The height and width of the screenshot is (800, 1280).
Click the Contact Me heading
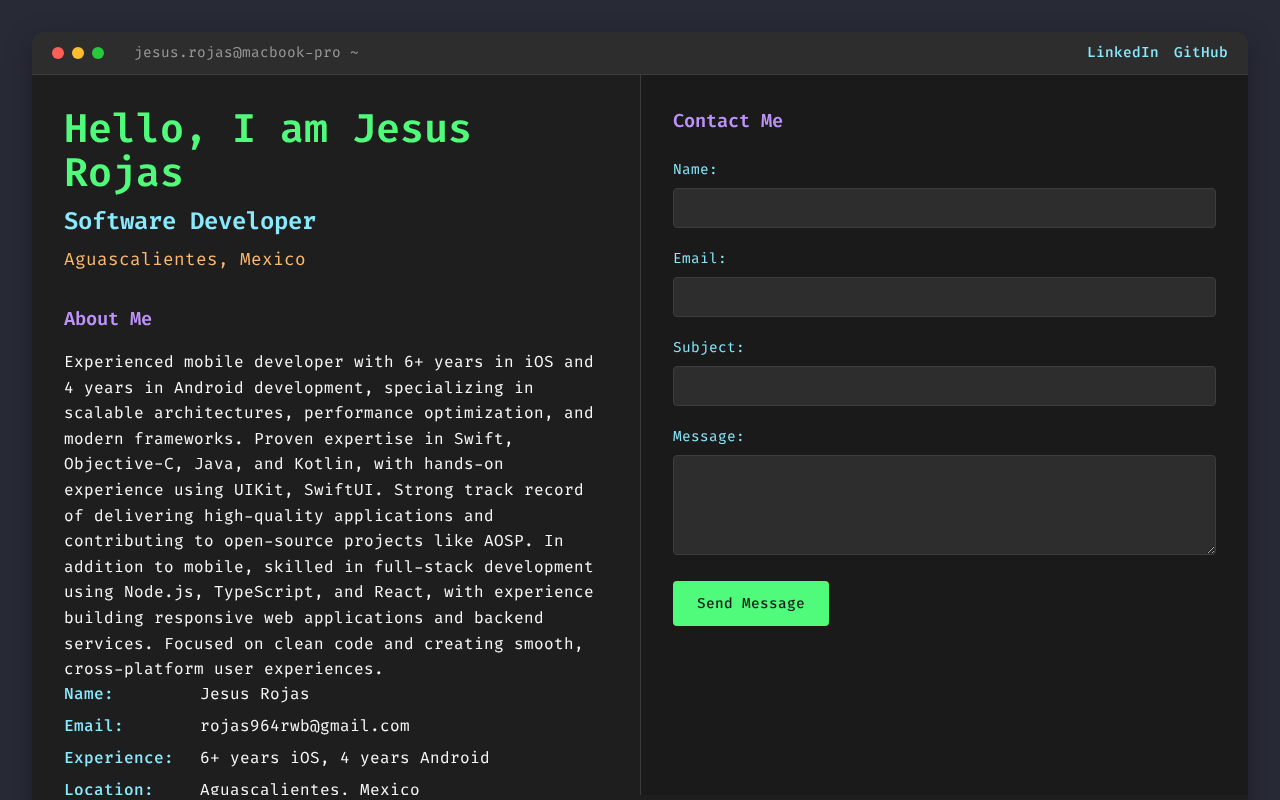pyautogui.click(x=727, y=121)
